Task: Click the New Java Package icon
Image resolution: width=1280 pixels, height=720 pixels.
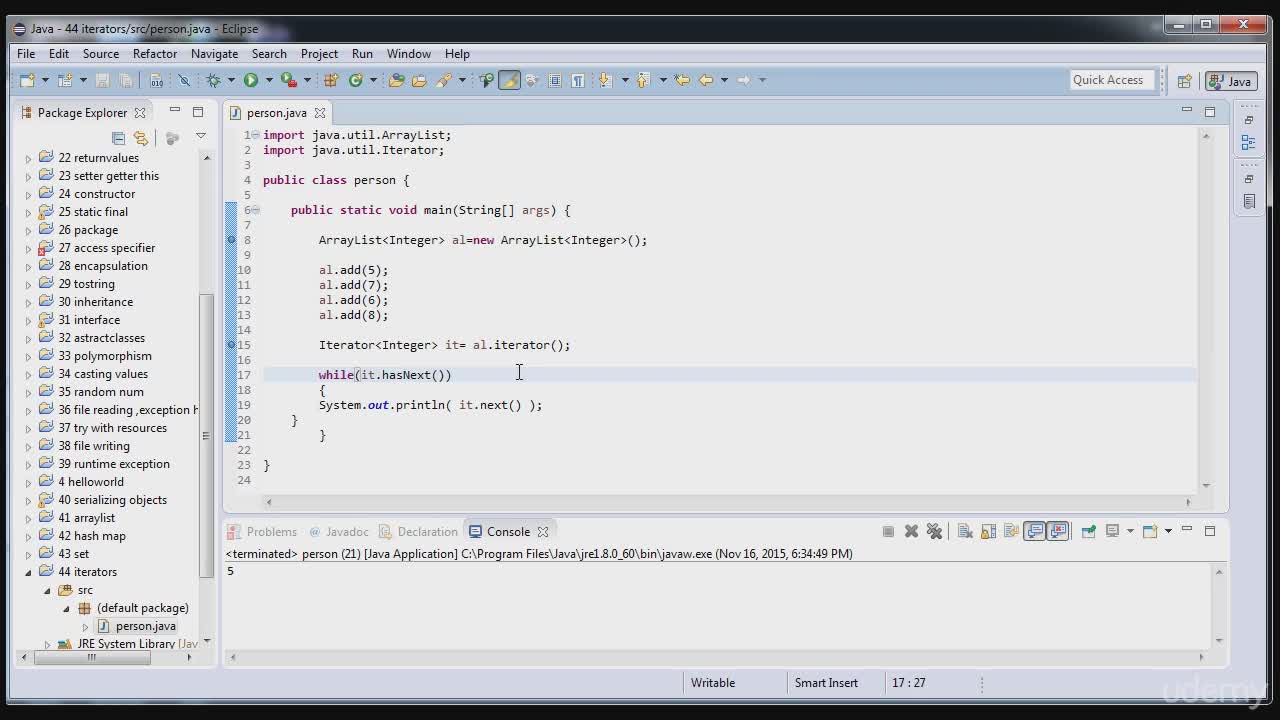Action: click(x=331, y=80)
